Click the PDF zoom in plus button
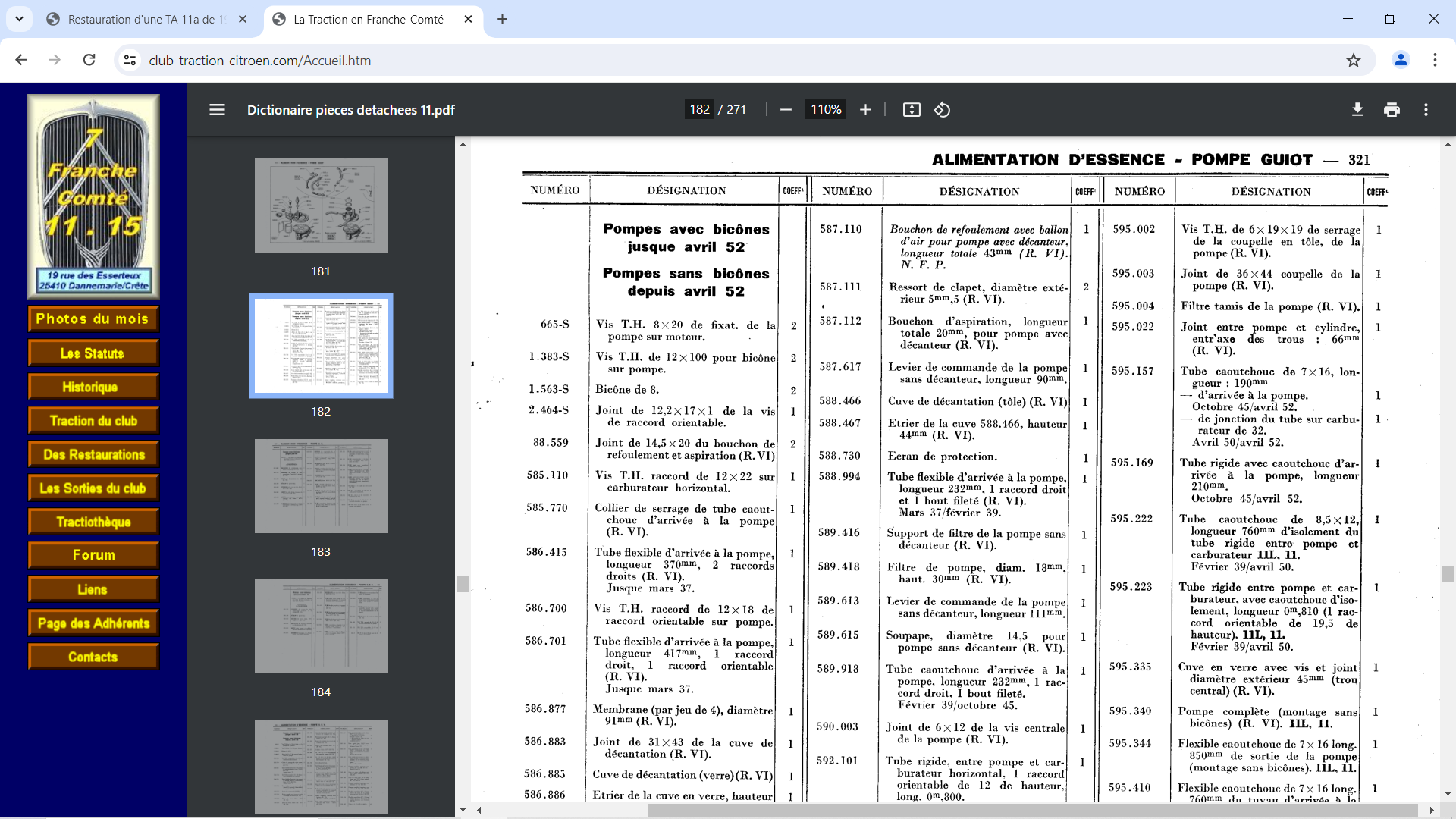1456x819 pixels. coord(865,110)
